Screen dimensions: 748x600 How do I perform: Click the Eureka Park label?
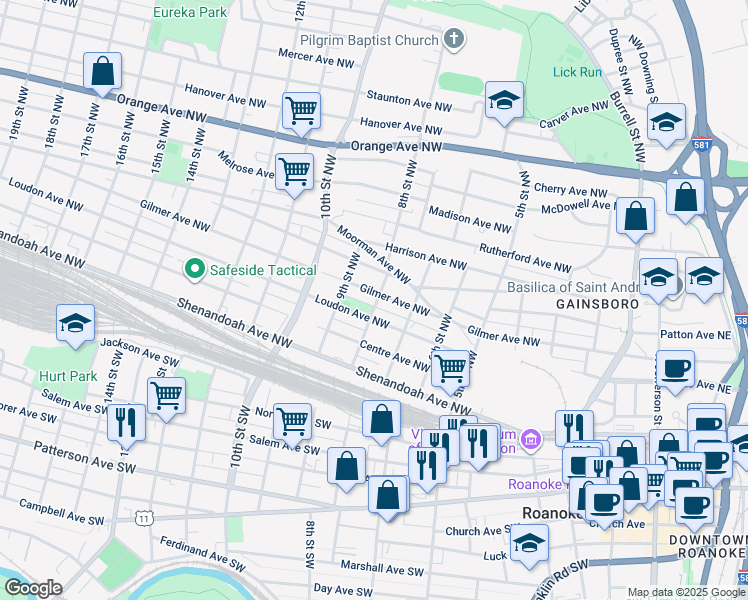[x=190, y=12]
